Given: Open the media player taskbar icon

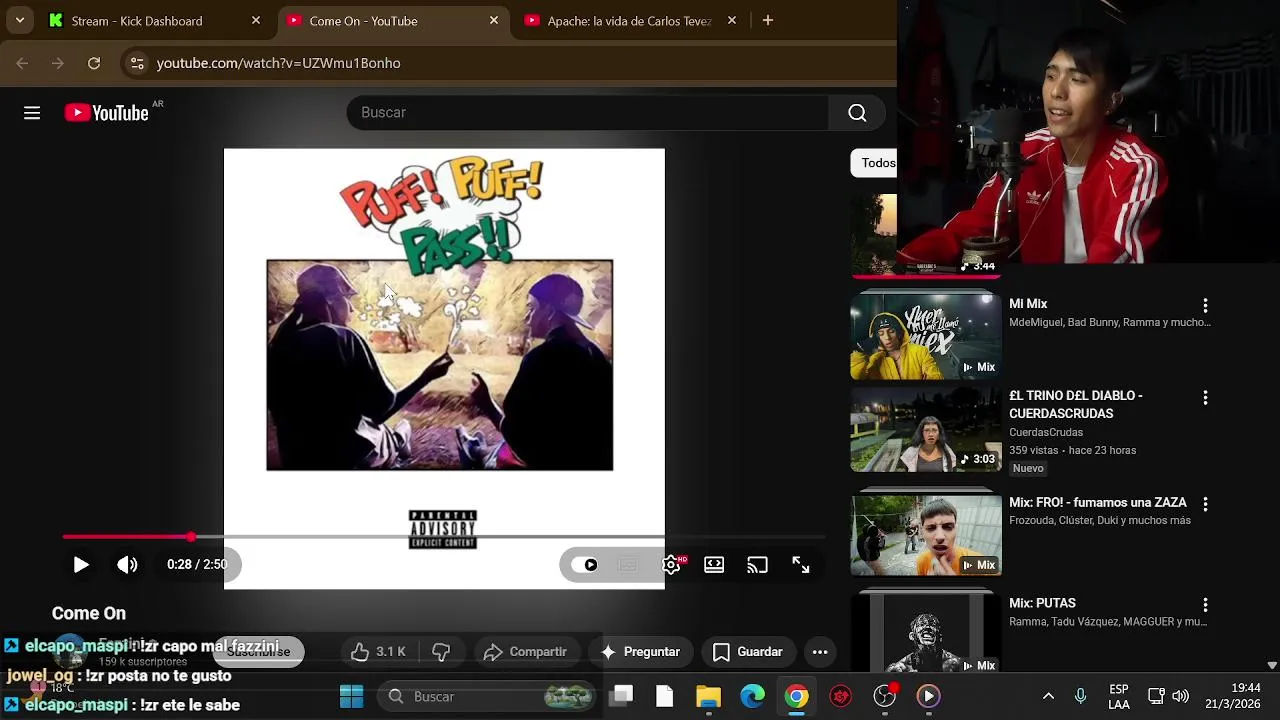Looking at the screenshot, I should click(929, 697).
